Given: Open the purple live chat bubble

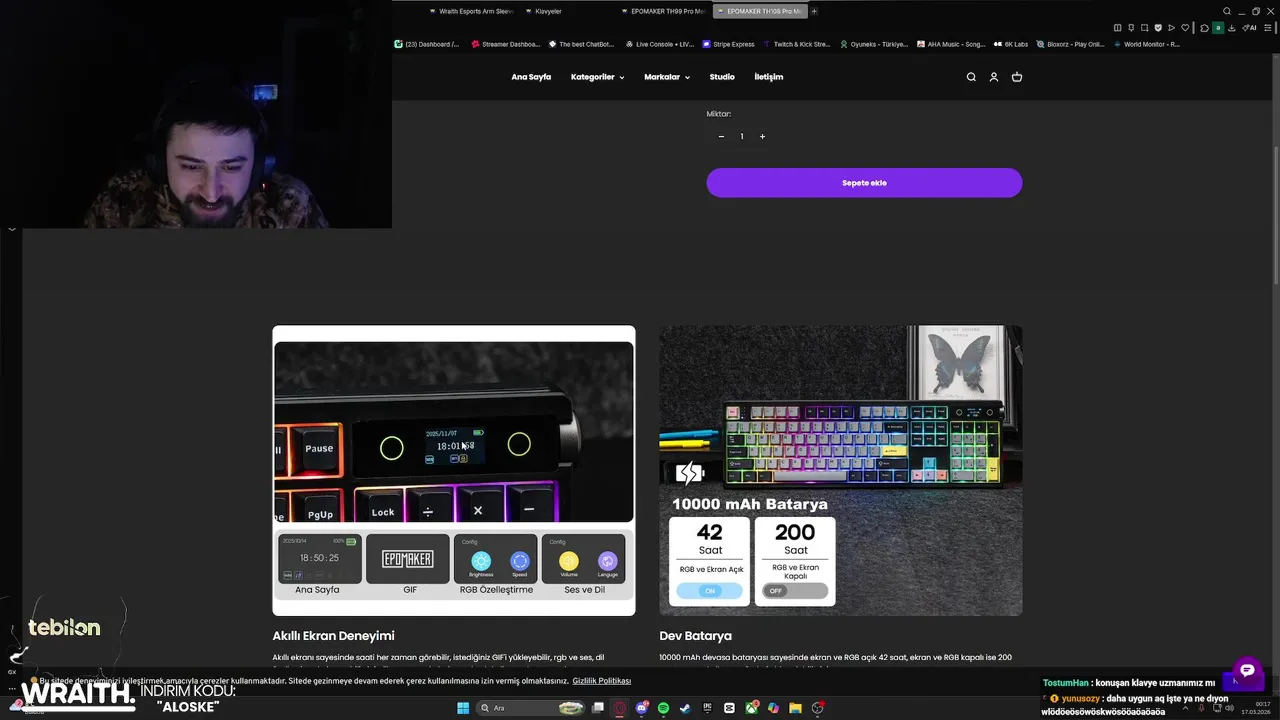Looking at the screenshot, I should coord(1246,671).
